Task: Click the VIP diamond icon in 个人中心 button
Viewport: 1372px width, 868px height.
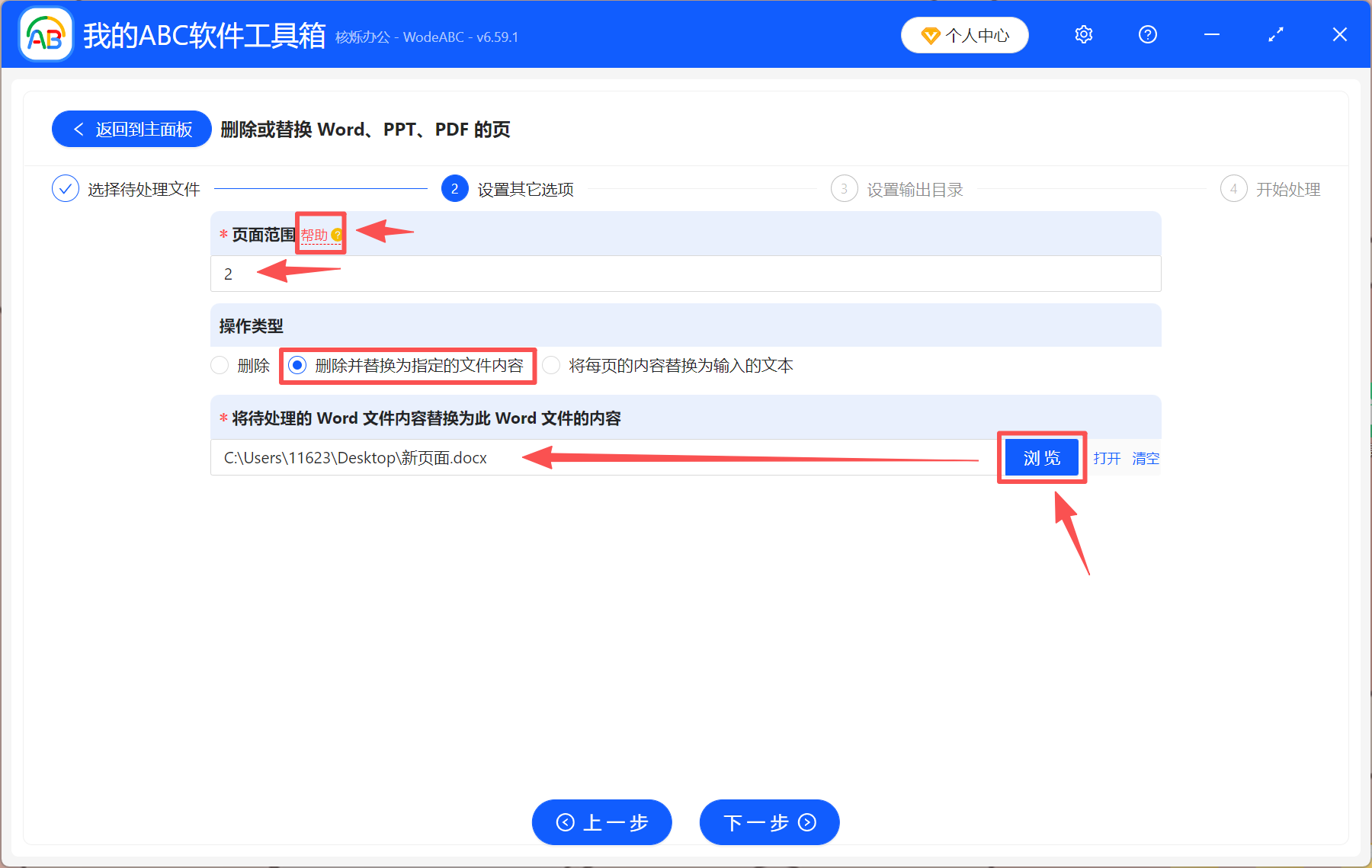Action: [x=931, y=35]
